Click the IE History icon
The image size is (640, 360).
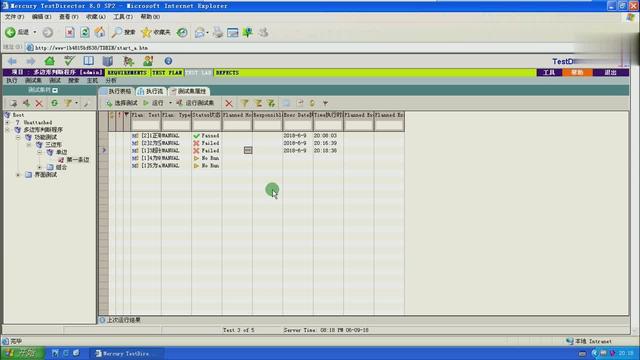coord(182,32)
